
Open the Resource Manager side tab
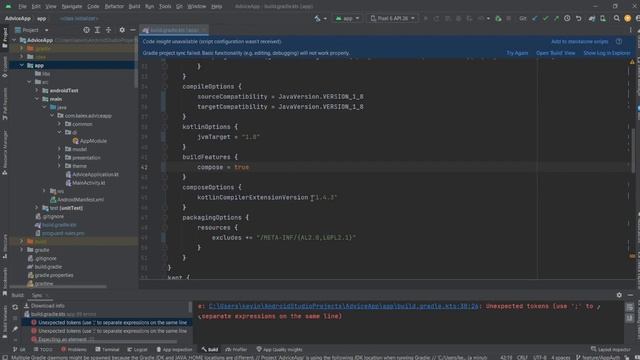pos(5,153)
